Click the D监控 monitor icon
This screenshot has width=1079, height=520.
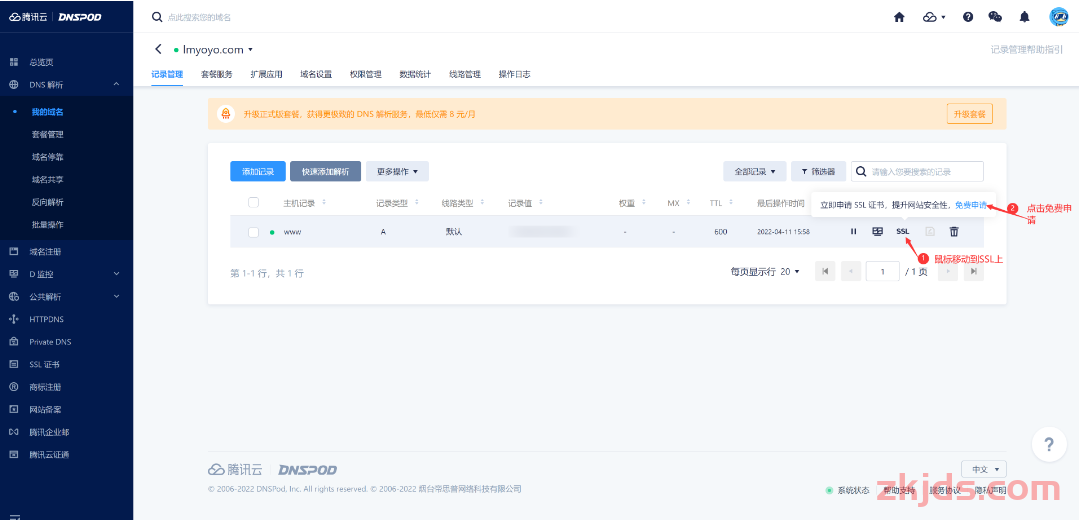click(x=14, y=274)
